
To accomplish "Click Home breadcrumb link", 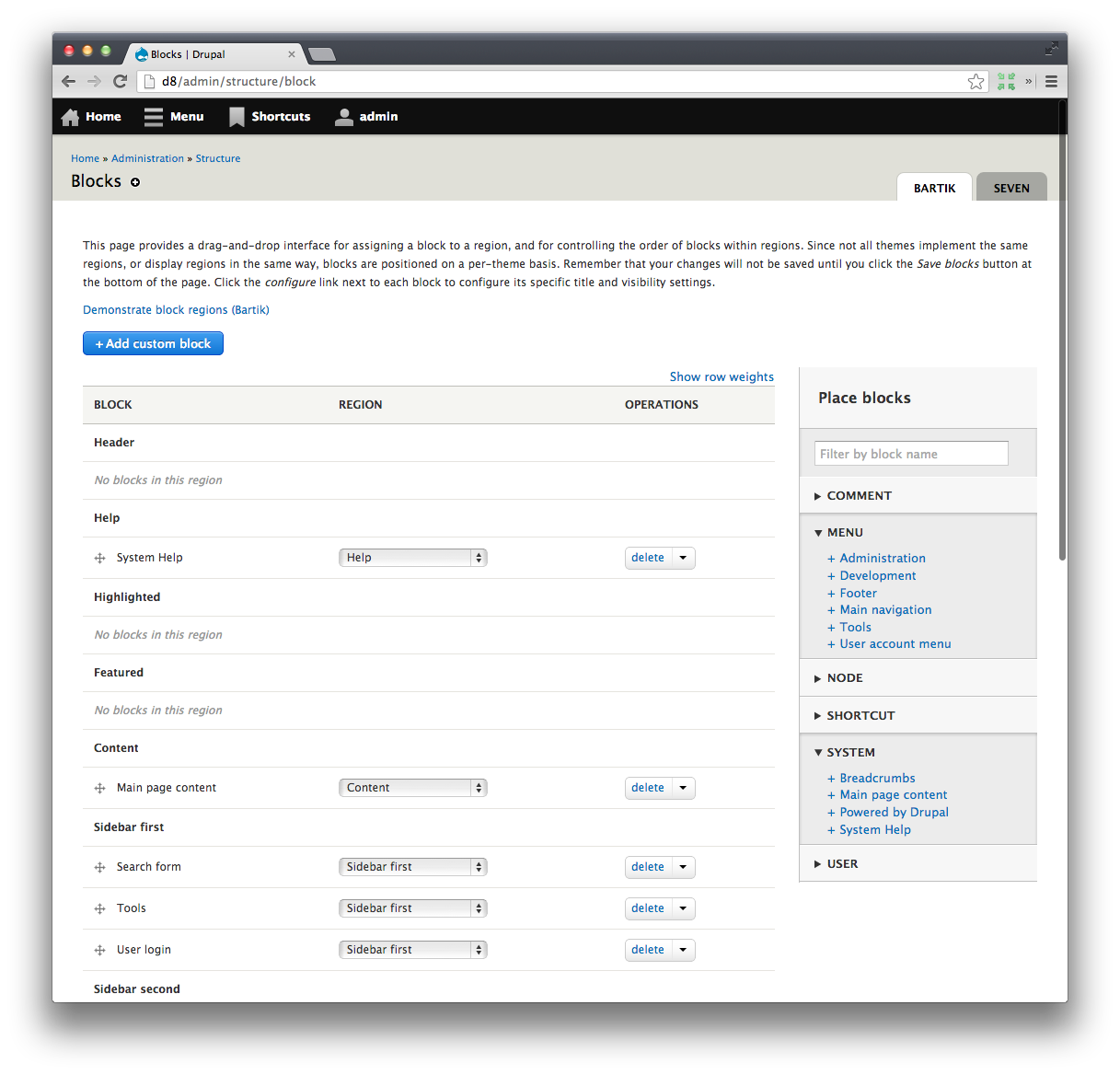I will pos(85,158).
